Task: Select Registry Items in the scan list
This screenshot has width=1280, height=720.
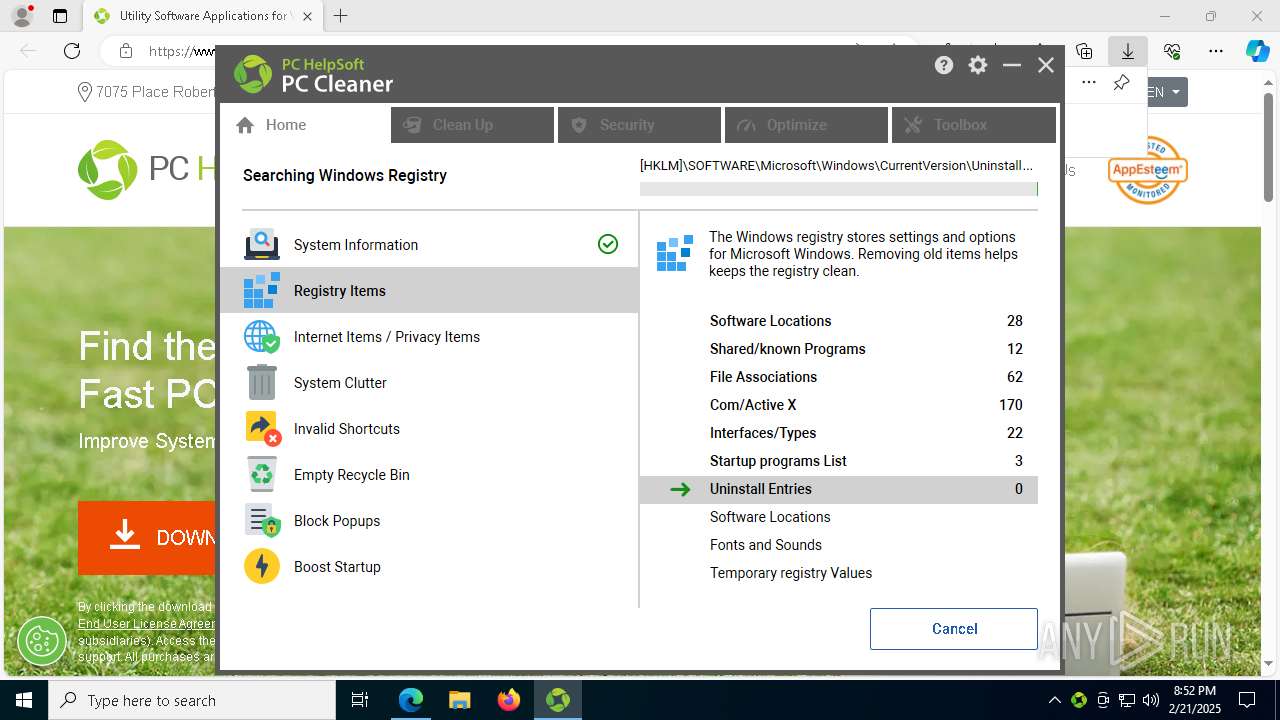Action: click(x=429, y=291)
